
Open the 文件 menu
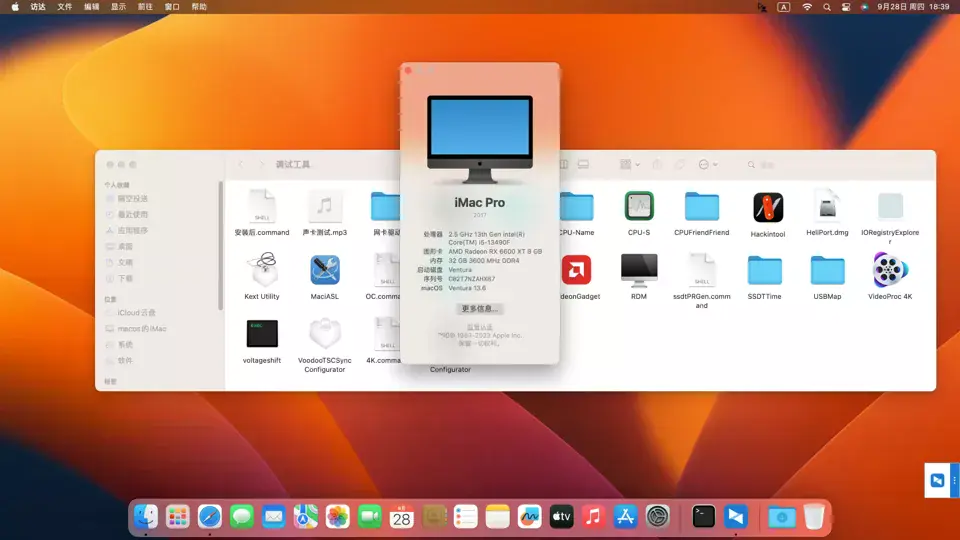64,7
